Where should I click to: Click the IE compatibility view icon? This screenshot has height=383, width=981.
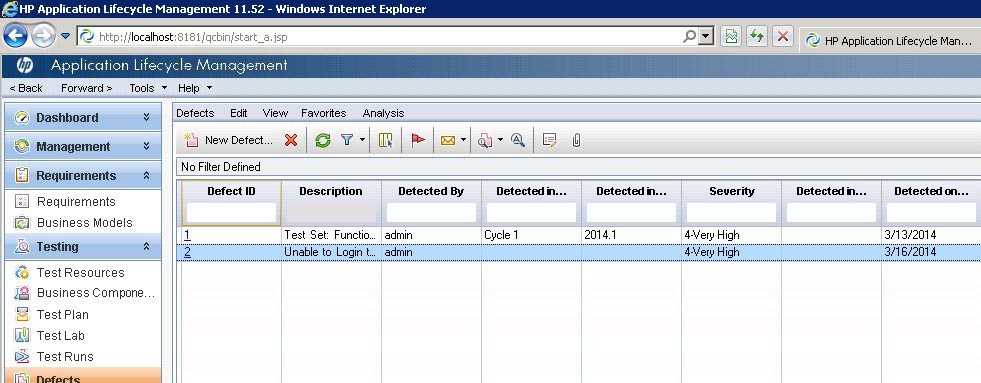tap(731, 36)
